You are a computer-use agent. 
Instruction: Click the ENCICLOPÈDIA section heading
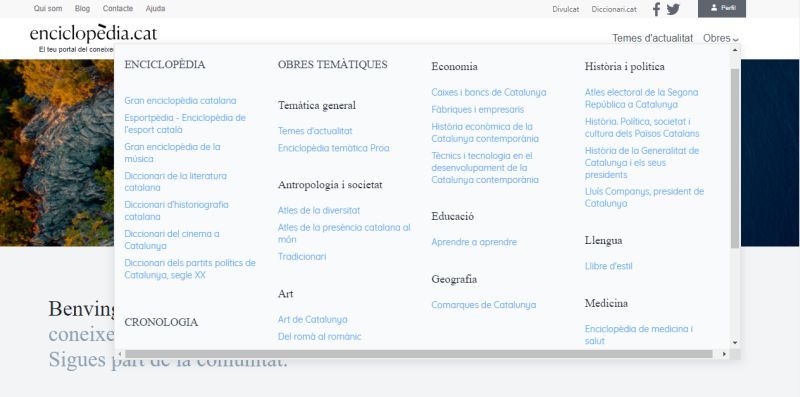click(x=165, y=65)
